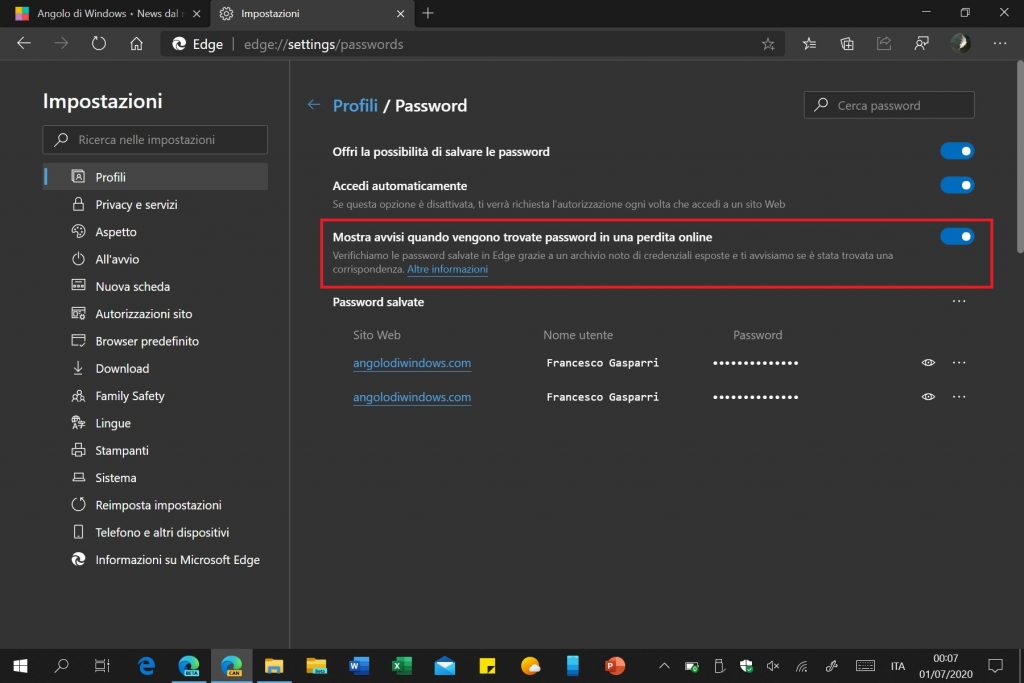Disable the offer to save passwords toggle

tap(957, 151)
